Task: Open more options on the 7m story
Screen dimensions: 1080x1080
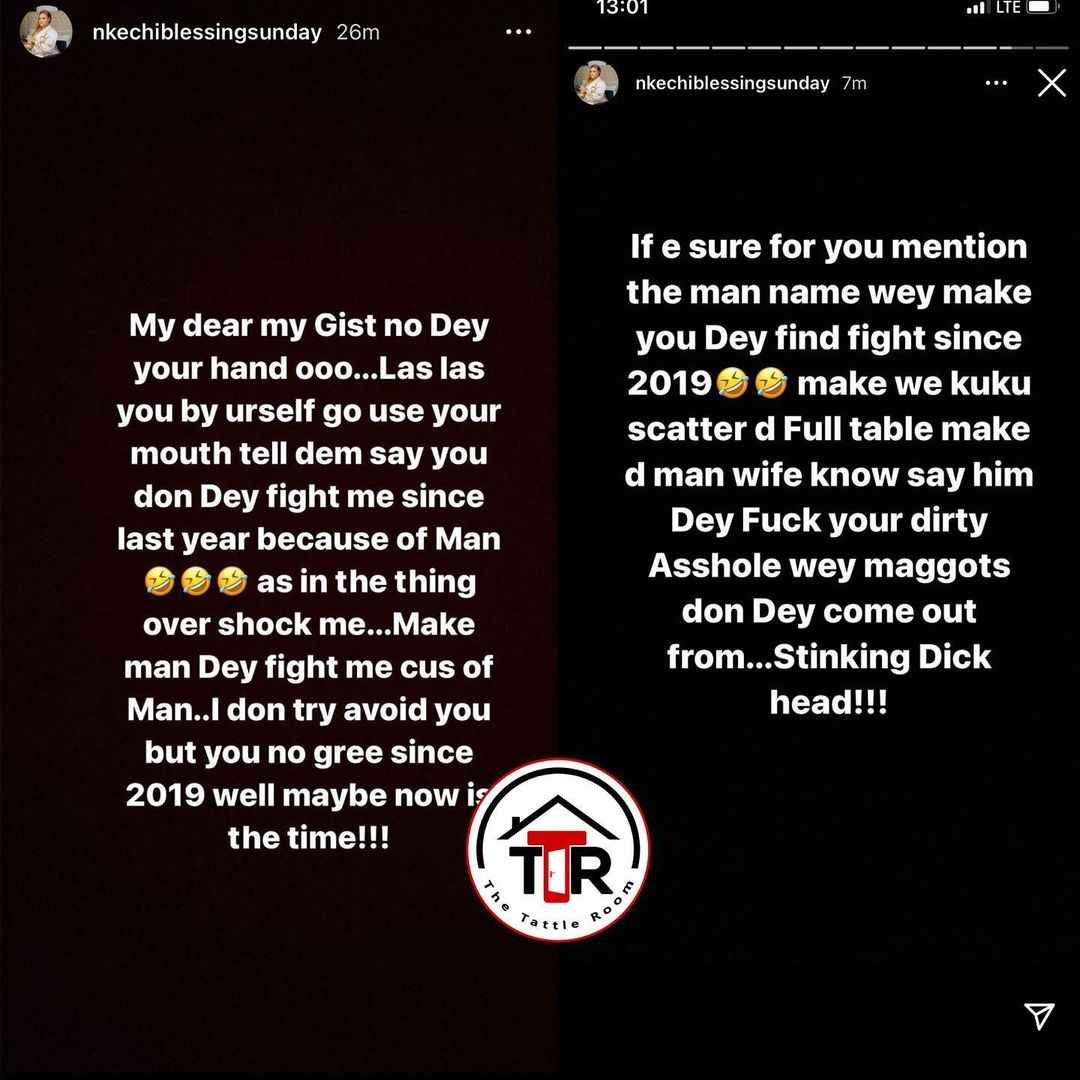Action: (996, 83)
